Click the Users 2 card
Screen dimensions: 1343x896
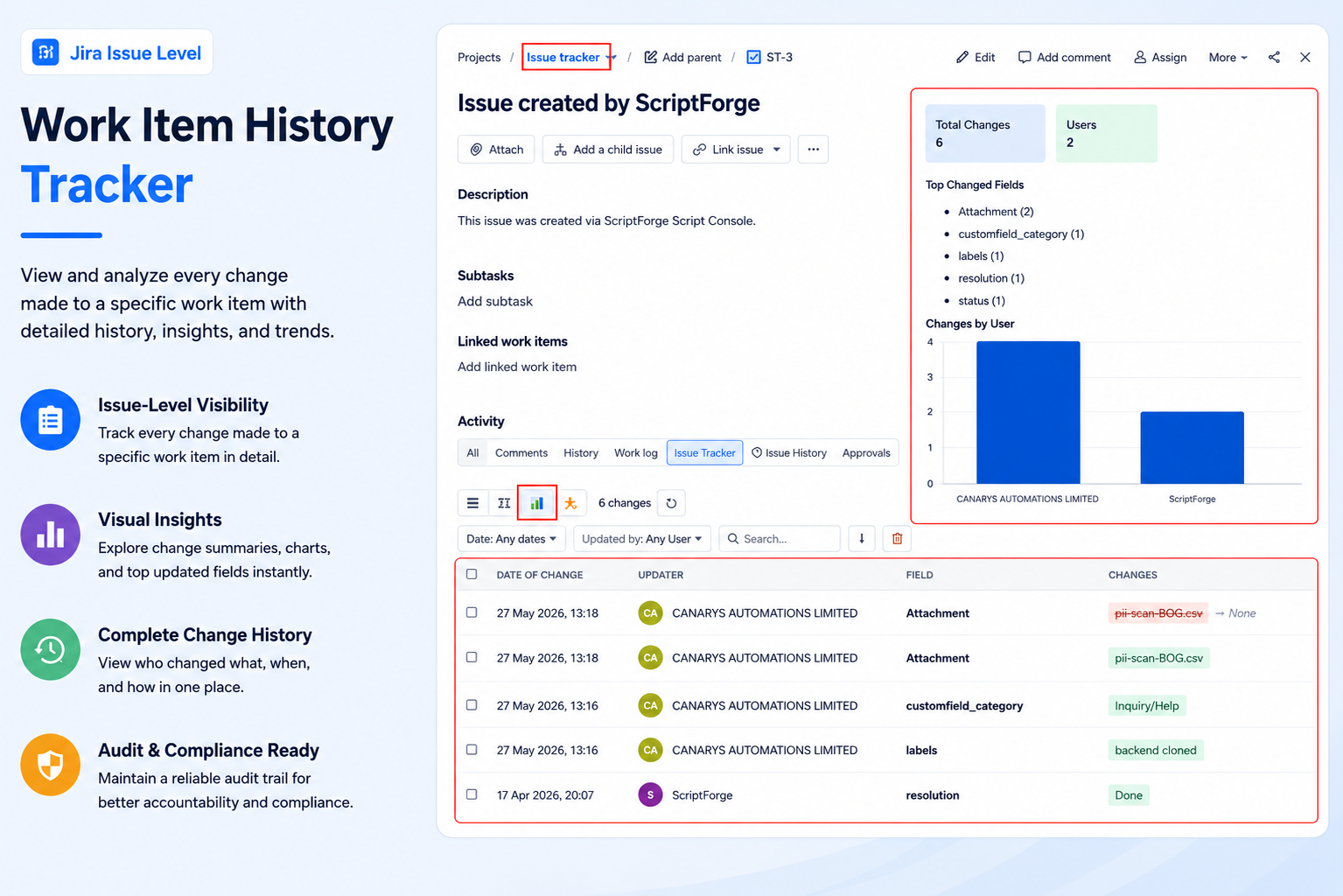1107,133
